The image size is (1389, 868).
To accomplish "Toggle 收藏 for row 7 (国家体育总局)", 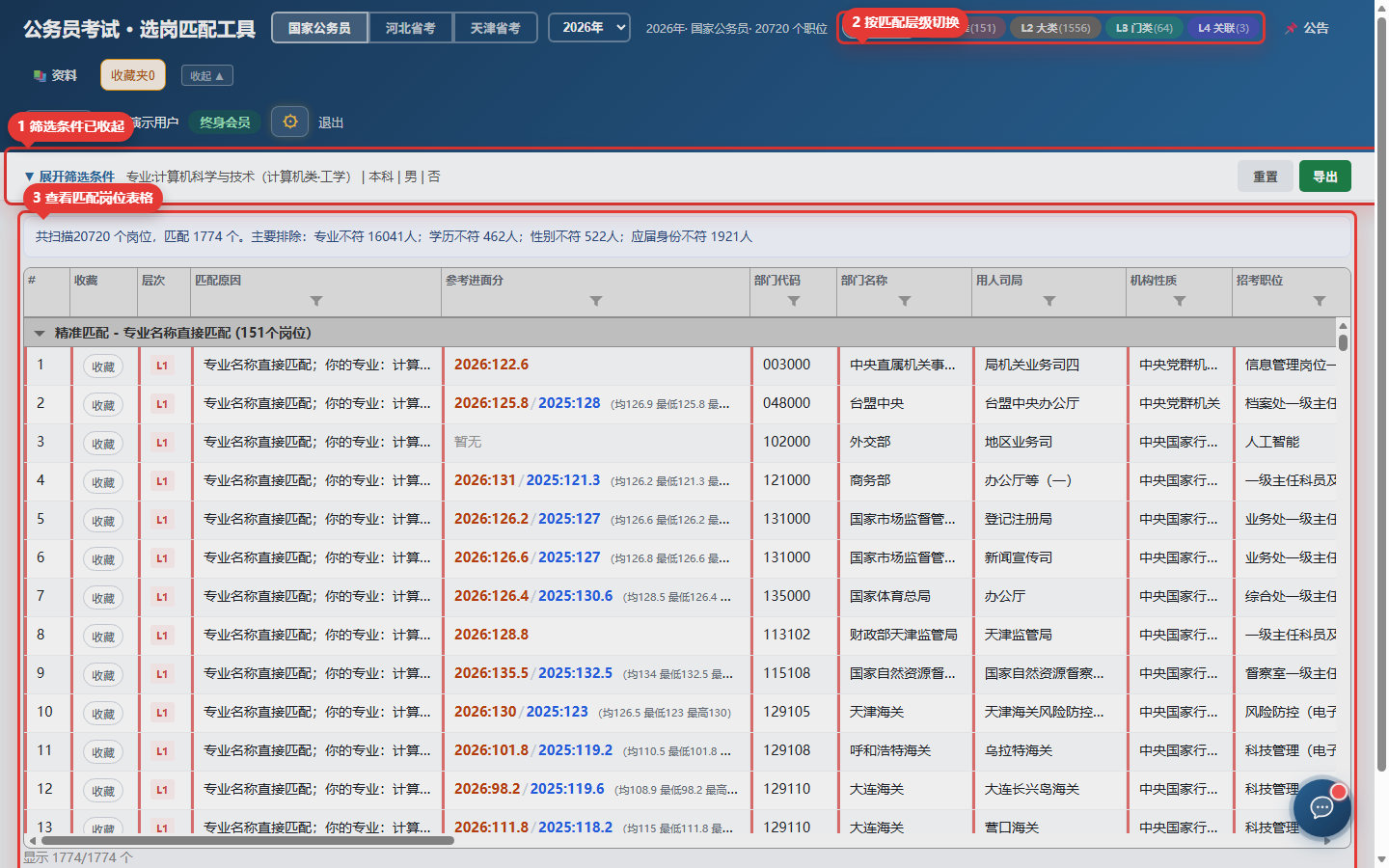I will pos(103,598).
